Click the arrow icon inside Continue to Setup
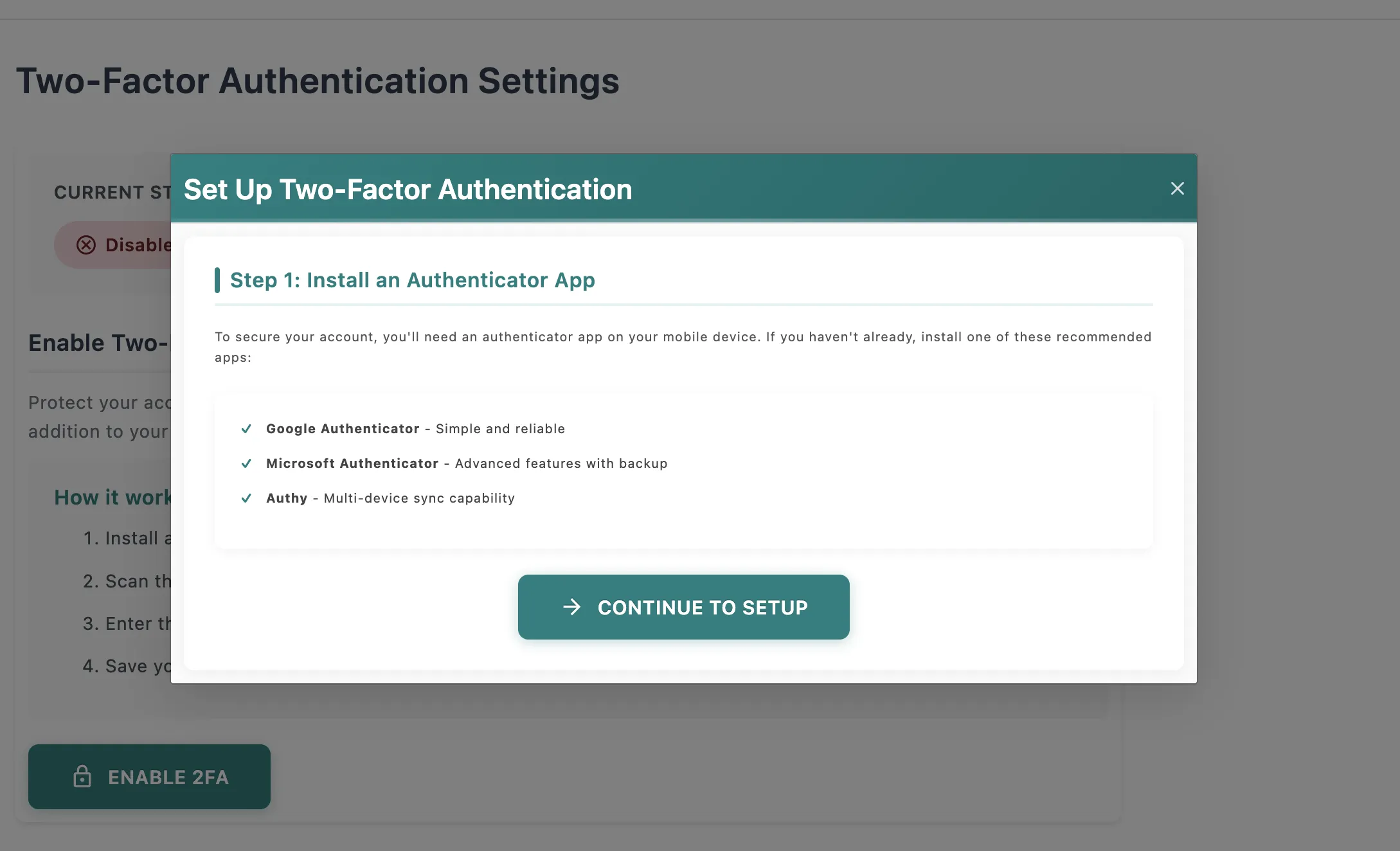This screenshot has height=851, width=1400. [x=573, y=607]
